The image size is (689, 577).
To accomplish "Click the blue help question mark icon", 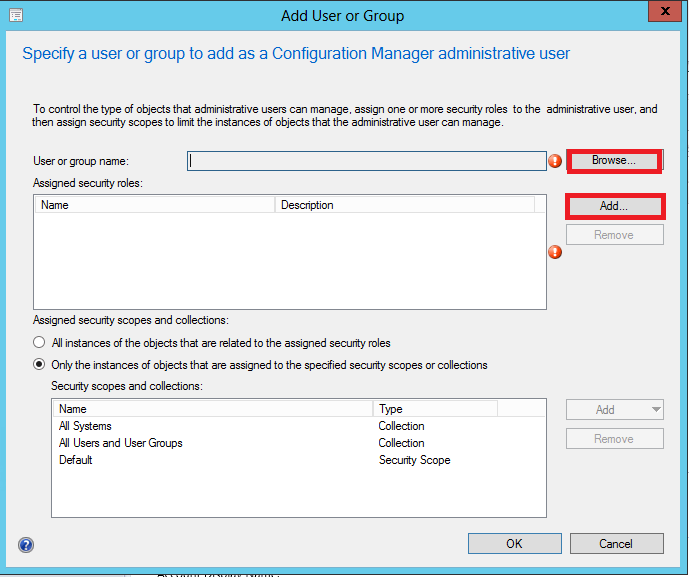I will tap(26, 545).
